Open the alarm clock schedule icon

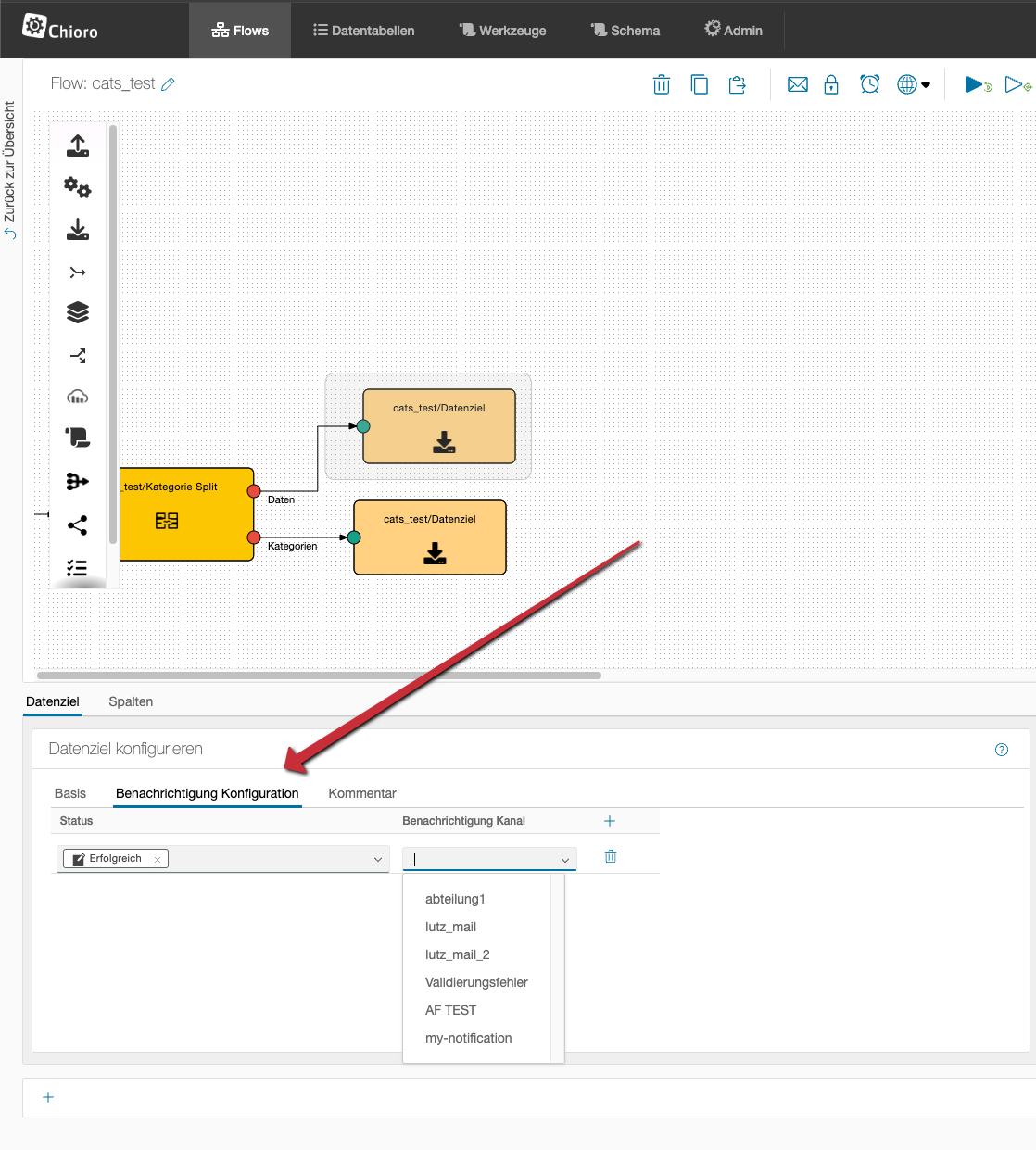[869, 85]
